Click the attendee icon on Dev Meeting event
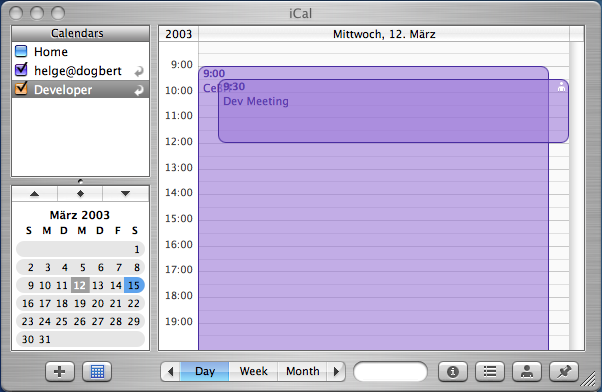 point(561,87)
